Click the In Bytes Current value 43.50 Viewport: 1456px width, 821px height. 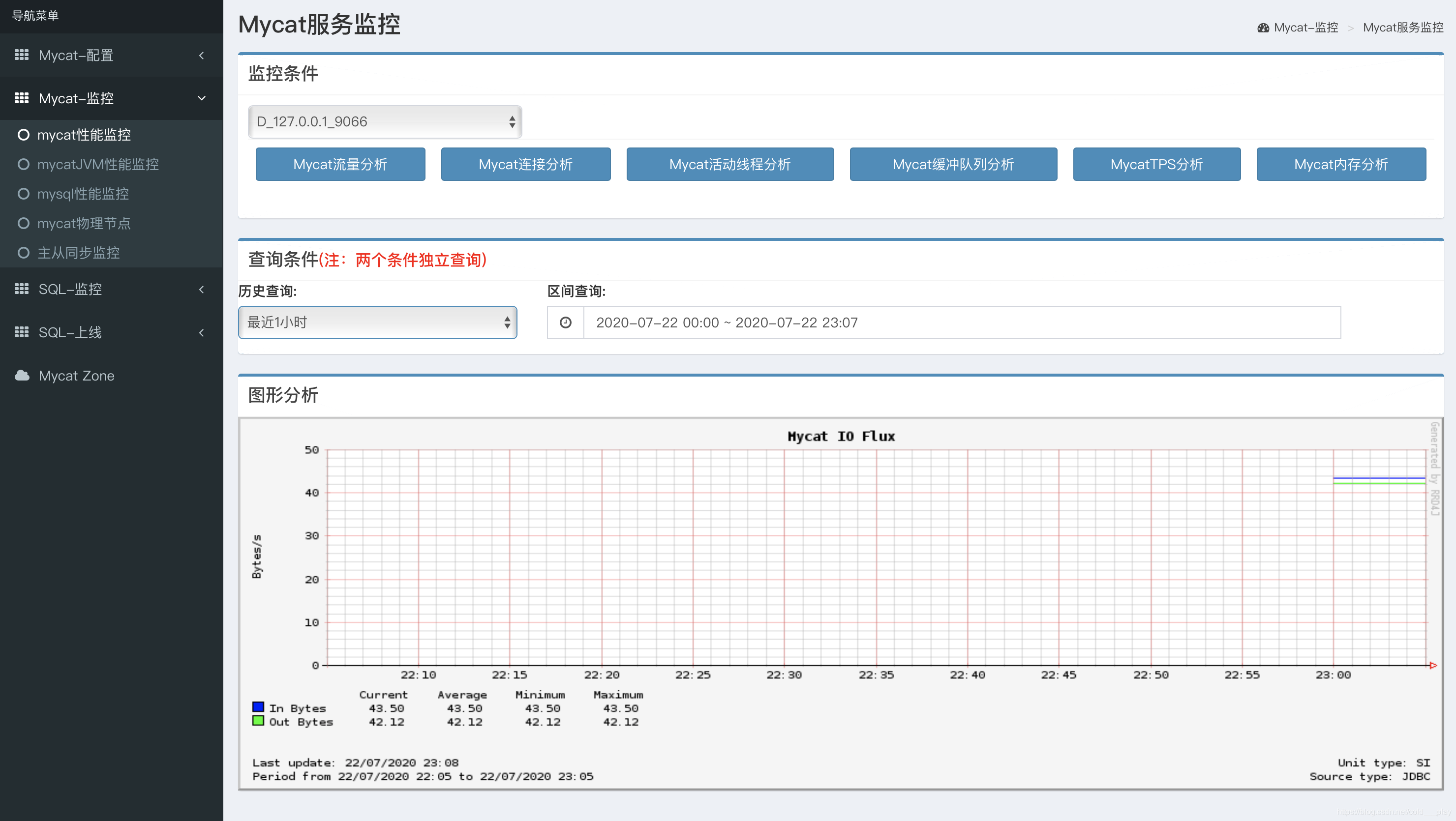click(x=387, y=708)
